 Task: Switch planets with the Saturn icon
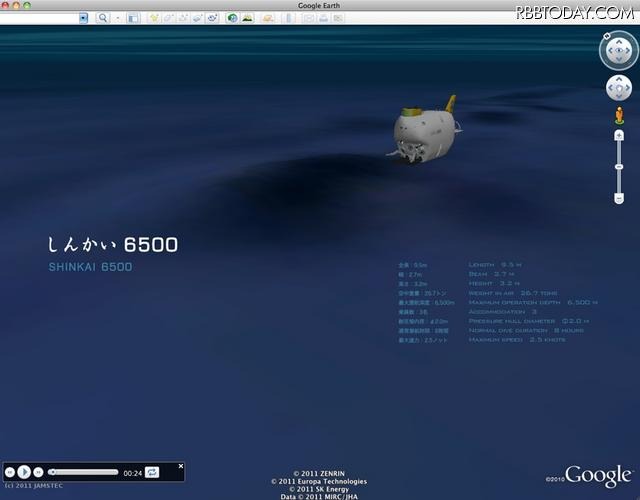click(x=268, y=18)
